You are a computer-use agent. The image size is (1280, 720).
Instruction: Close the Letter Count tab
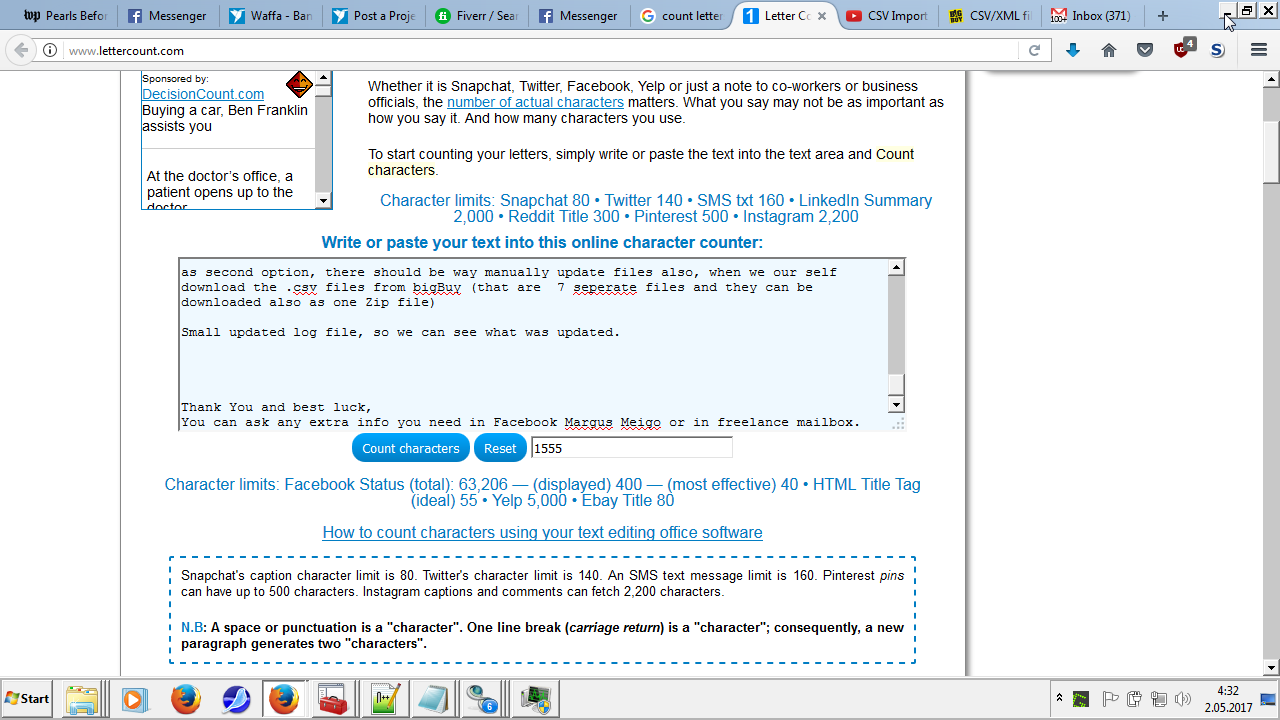820,16
